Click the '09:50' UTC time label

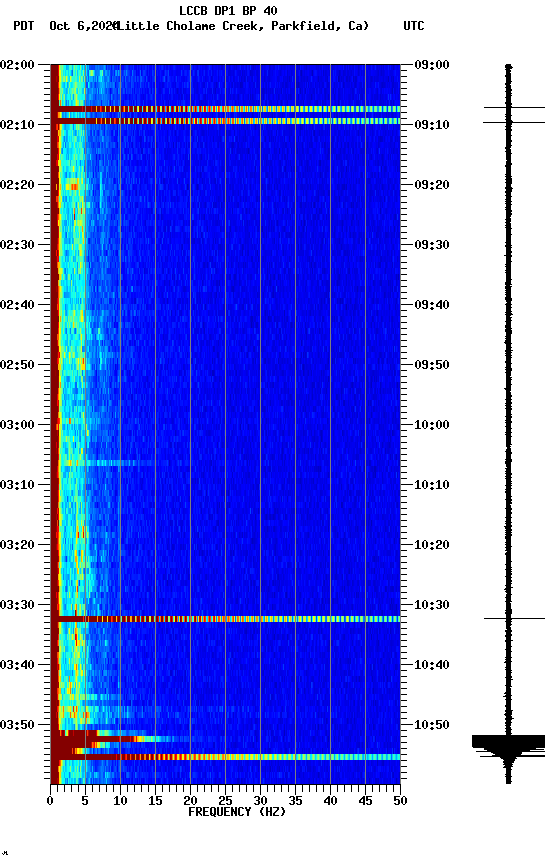pyautogui.click(x=432, y=365)
